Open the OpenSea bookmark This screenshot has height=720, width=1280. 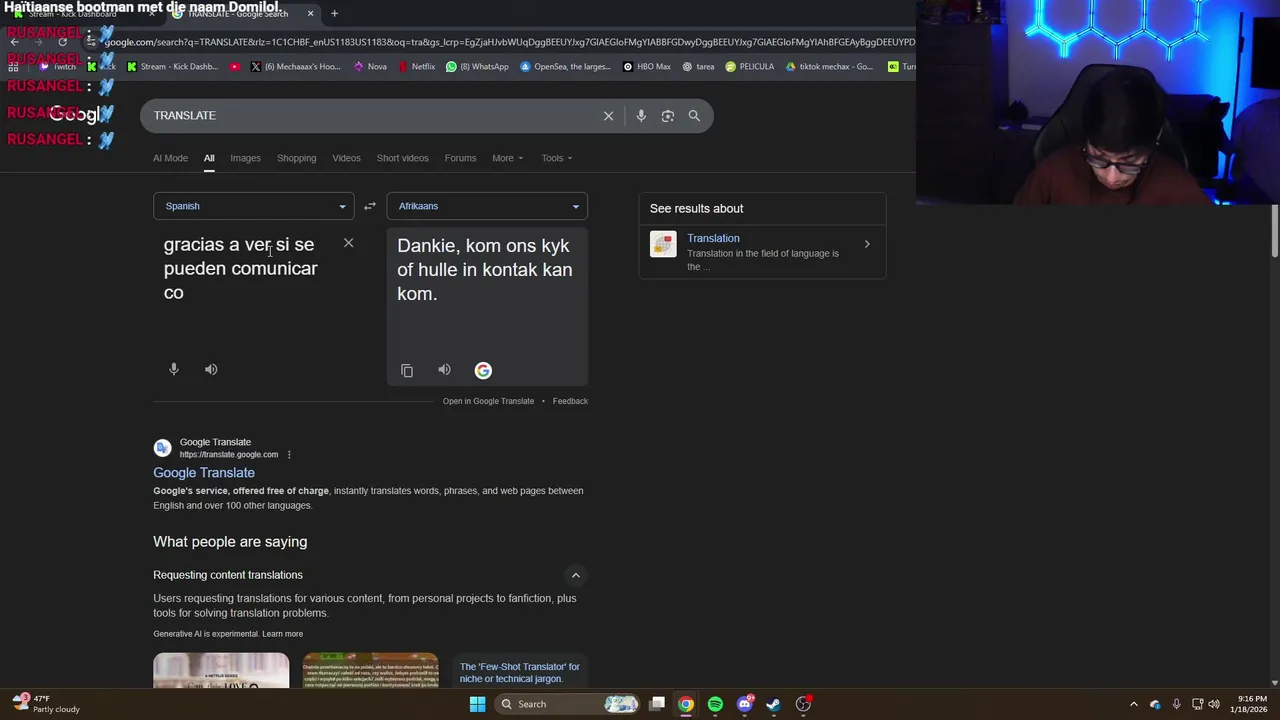coord(564,67)
